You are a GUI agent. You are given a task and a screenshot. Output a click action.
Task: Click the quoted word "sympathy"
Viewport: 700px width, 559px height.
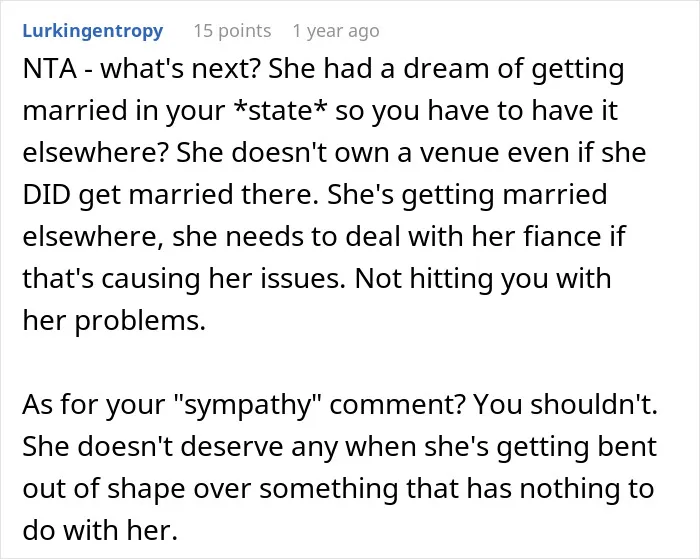(x=250, y=405)
